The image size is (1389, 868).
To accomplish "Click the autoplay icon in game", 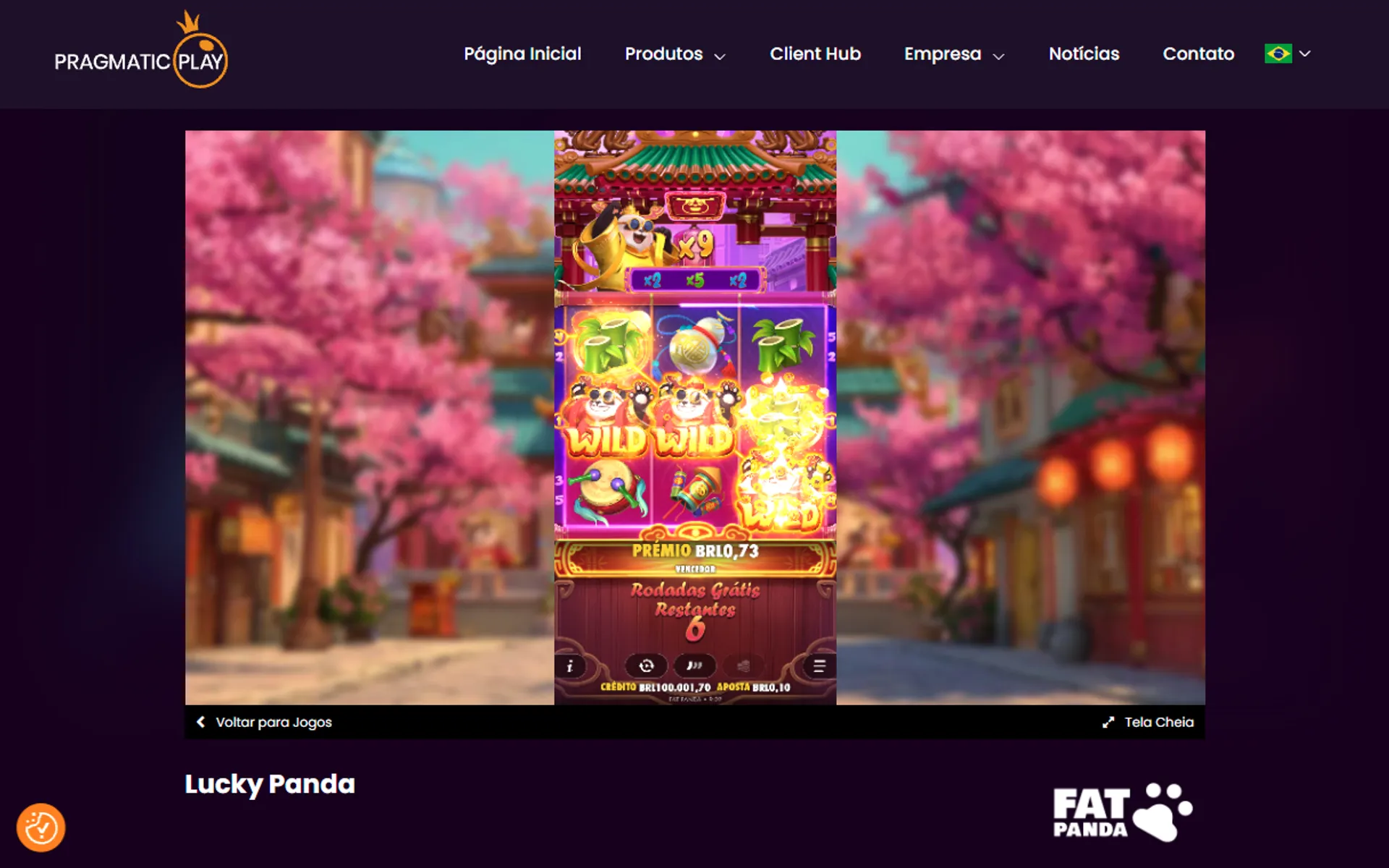I will pos(646,665).
